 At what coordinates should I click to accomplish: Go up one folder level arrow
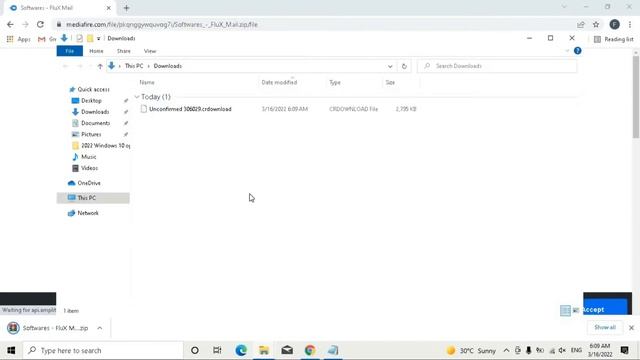coord(100,66)
